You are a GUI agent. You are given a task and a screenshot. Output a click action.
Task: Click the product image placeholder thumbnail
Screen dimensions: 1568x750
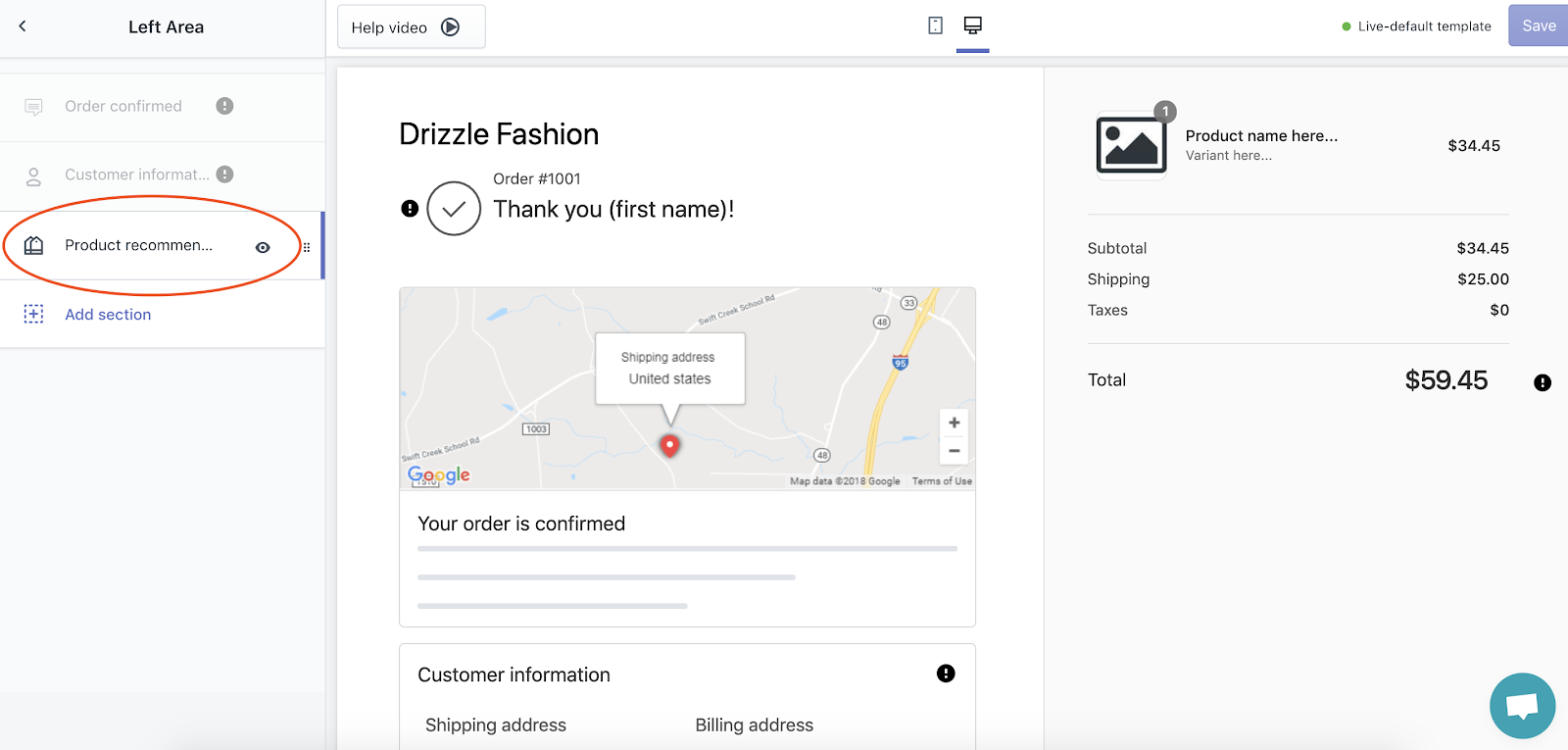[x=1131, y=145]
